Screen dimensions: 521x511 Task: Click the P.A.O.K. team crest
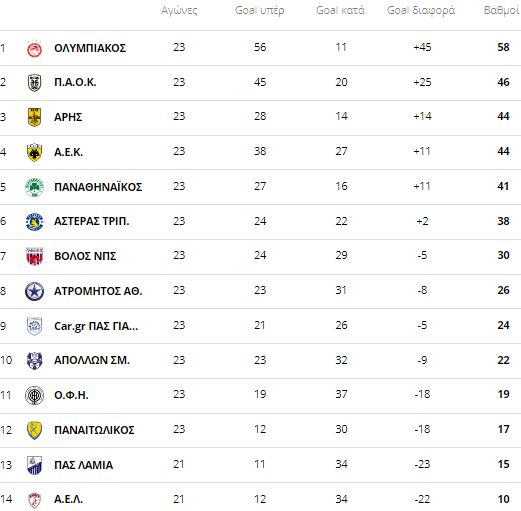(x=34, y=83)
